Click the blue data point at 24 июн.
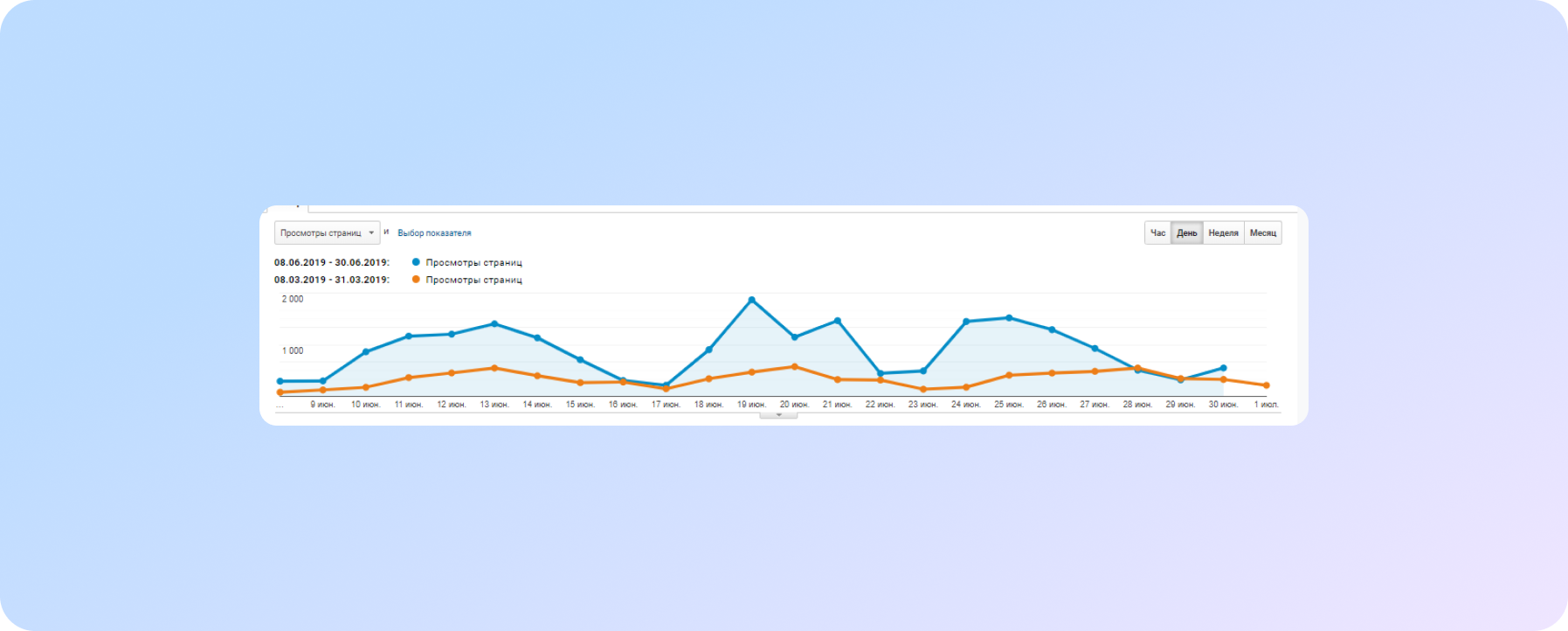1568x631 pixels. [x=966, y=322]
